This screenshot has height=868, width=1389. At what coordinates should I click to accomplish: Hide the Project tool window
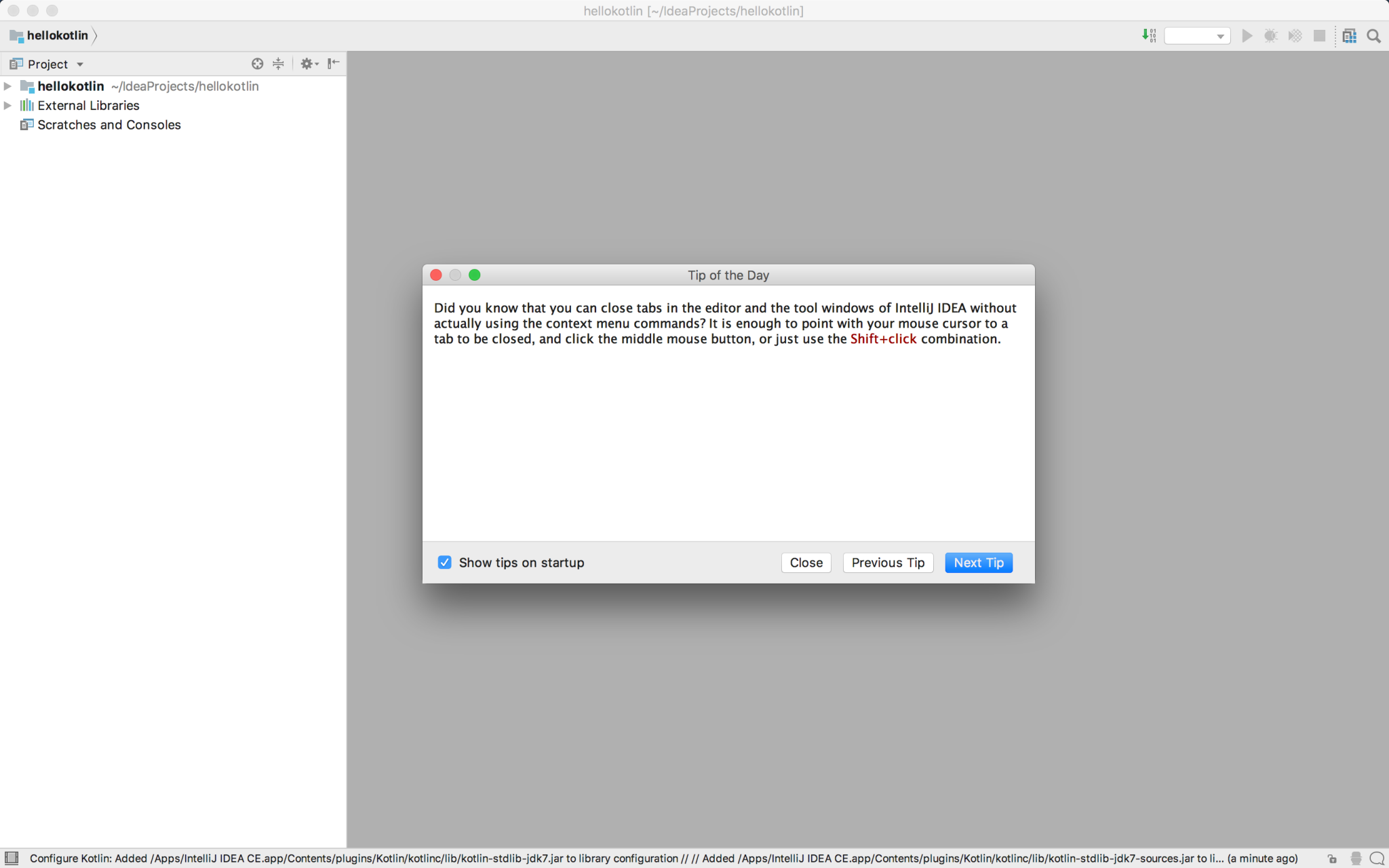333,64
